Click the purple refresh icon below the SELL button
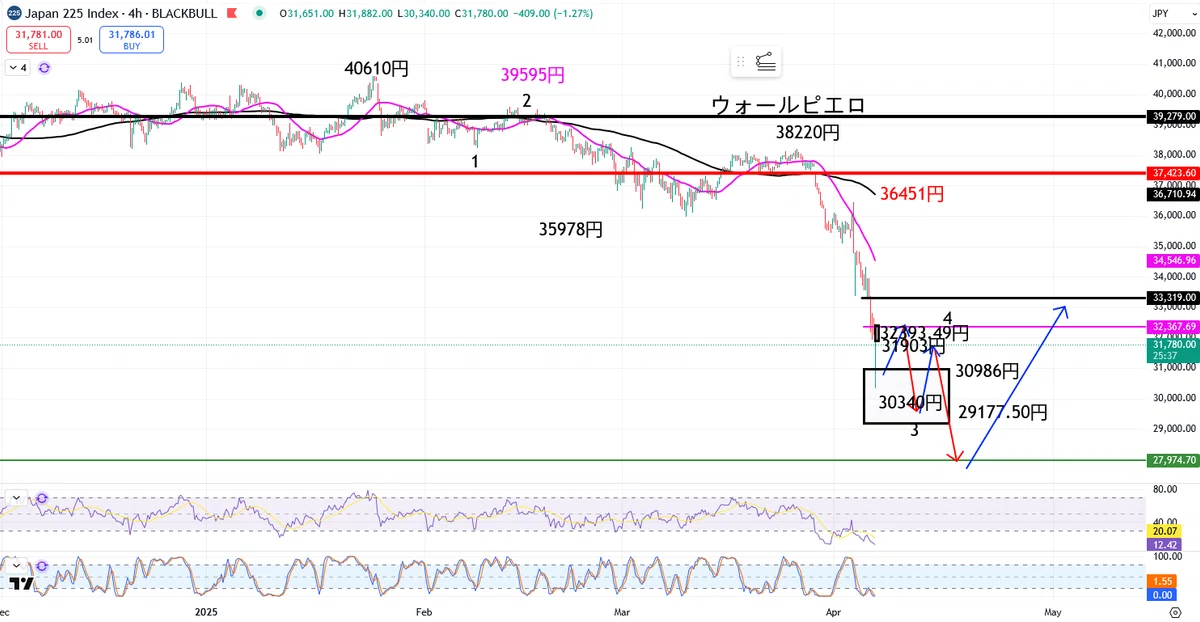Viewport: 1200px width, 622px height. click(x=44, y=68)
